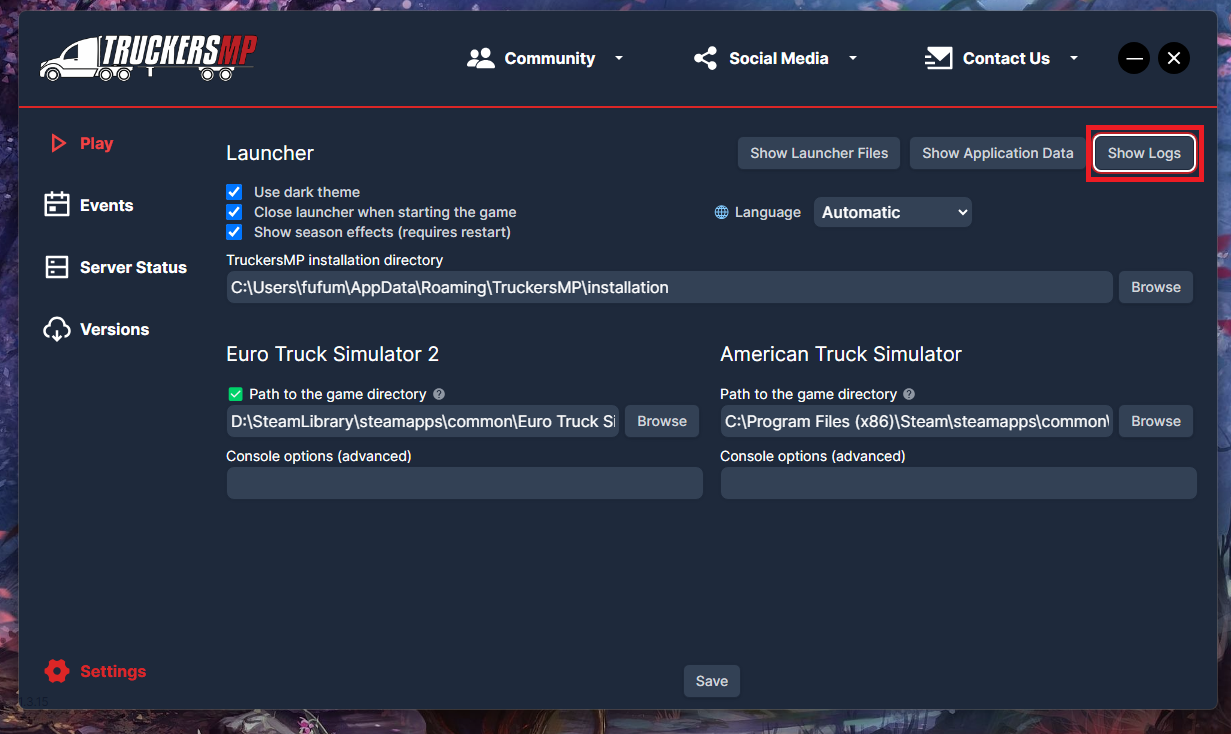Image resolution: width=1231 pixels, height=734 pixels.
Task: Click the American Truck Simulator heading
Action: click(841, 354)
